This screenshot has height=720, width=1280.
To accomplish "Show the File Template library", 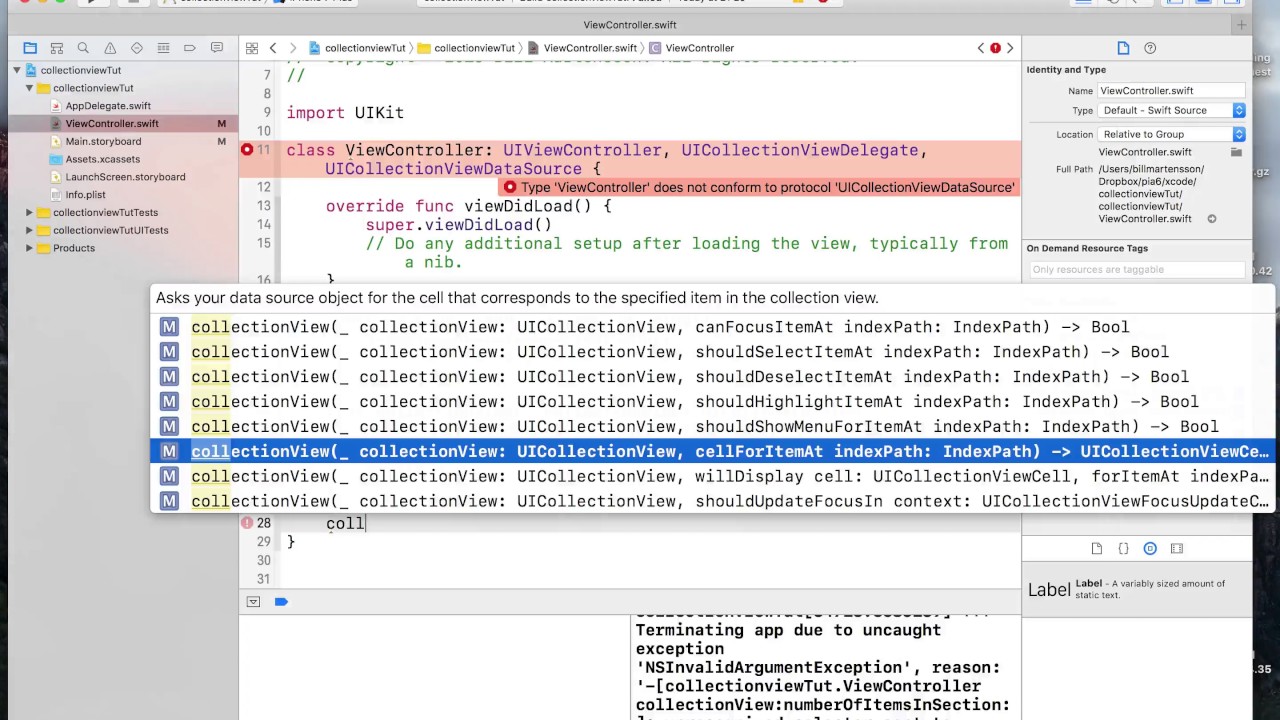I will click(1097, 549).
